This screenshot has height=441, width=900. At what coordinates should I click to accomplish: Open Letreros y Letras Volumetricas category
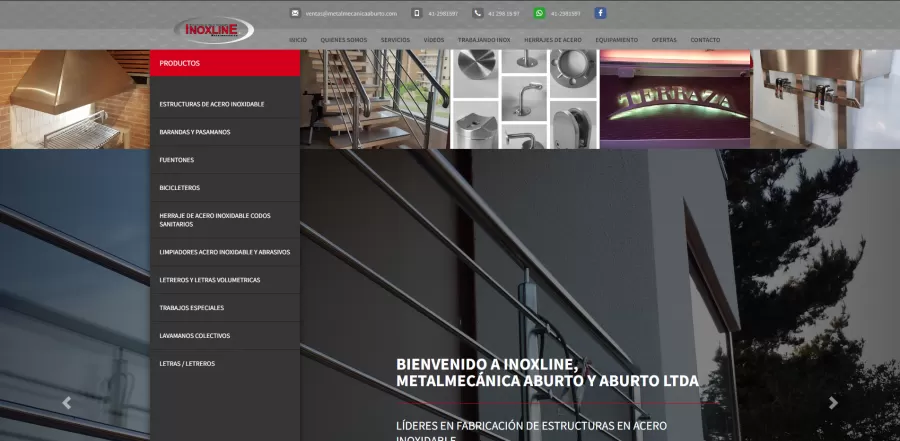point(210,280)
